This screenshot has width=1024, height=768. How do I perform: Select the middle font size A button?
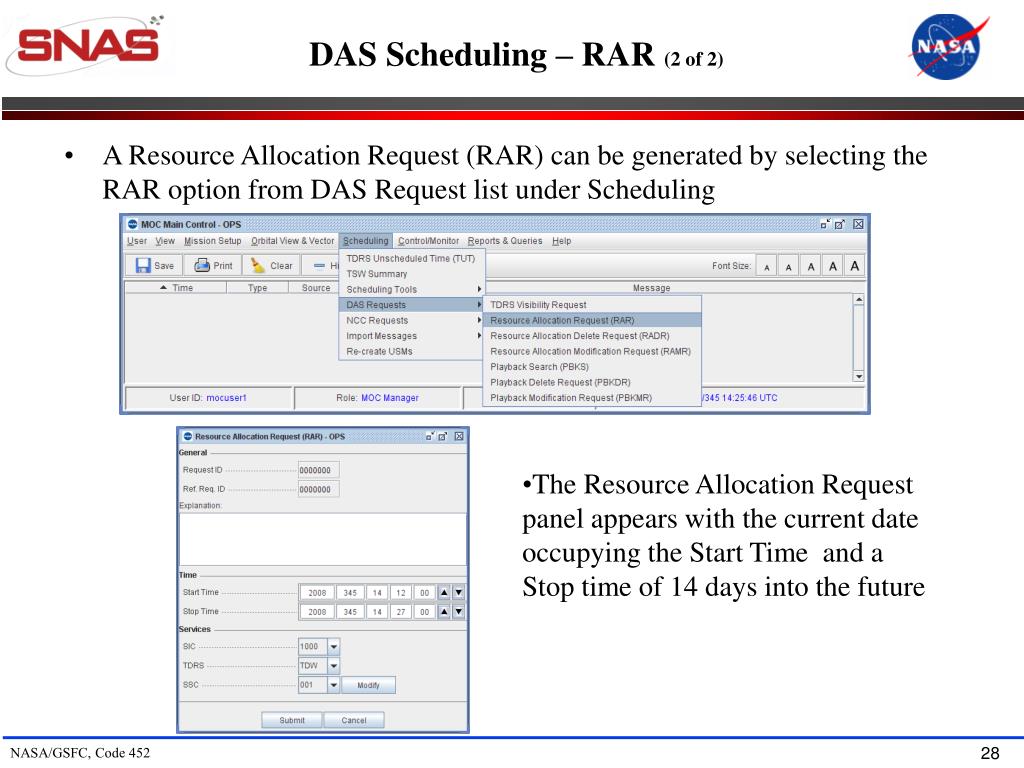(x=810, y=266)
